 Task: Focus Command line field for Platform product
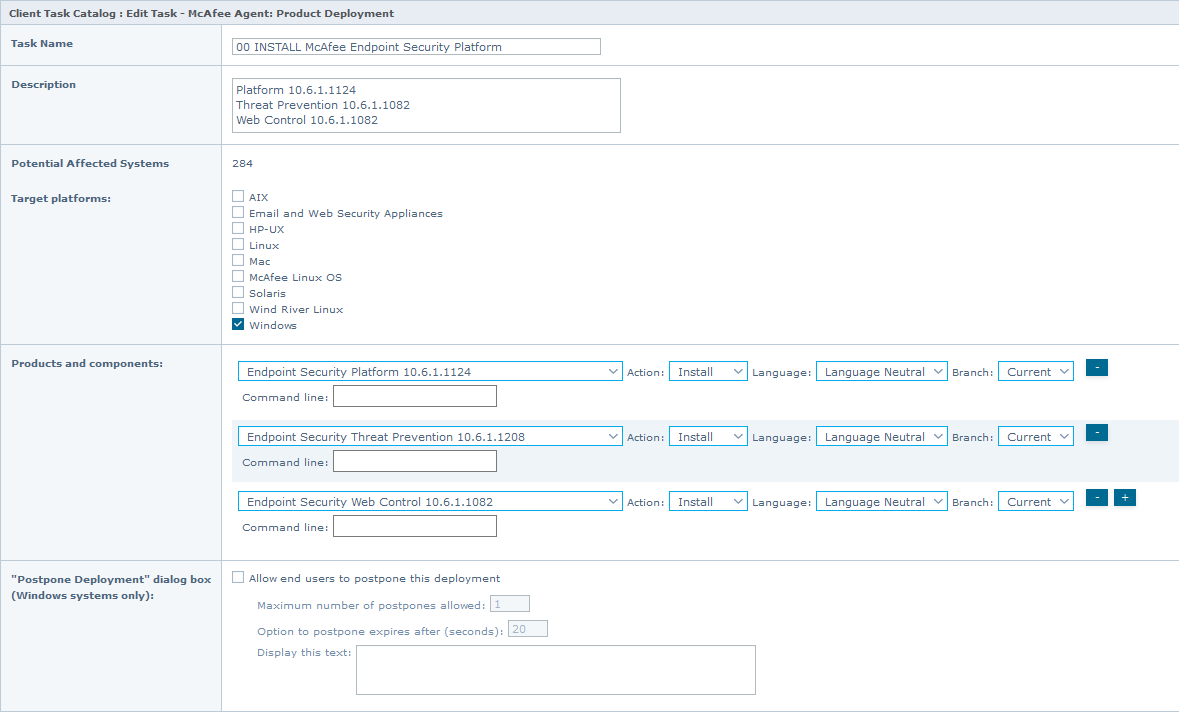click(414, 397)
